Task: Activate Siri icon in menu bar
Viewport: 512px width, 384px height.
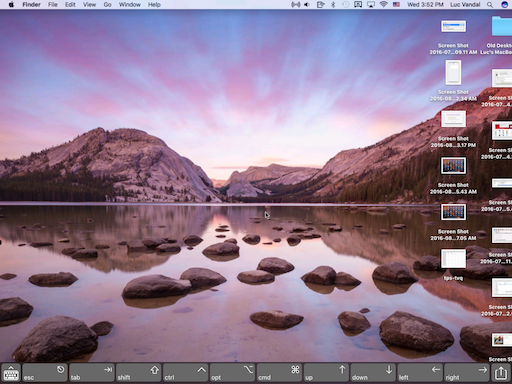Action: pyautogui.click(x=505, y=5)
